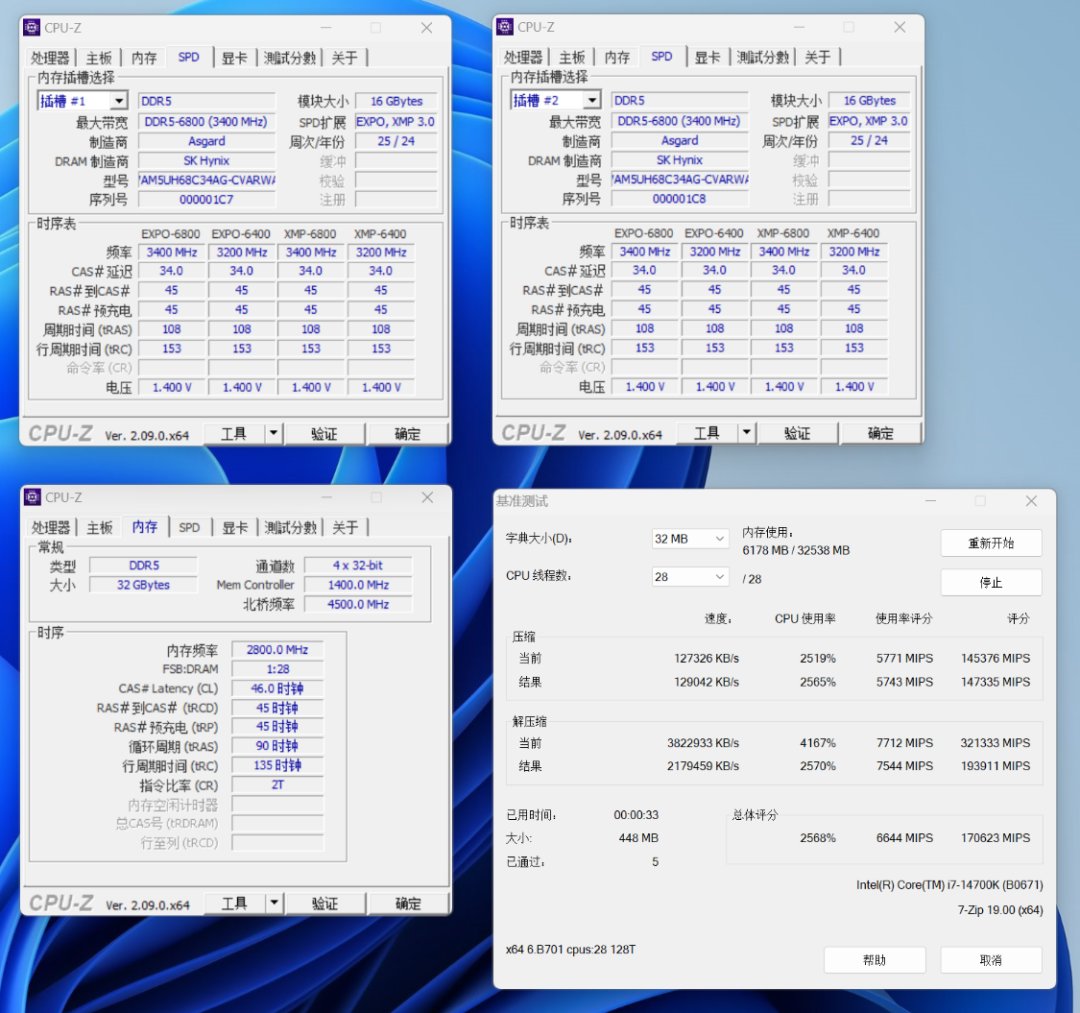Image resolution: width=1080 pixels, height=1013 pixels.
Task: Expand the 工具 arrow in memory window
Action: coord(274,903)
